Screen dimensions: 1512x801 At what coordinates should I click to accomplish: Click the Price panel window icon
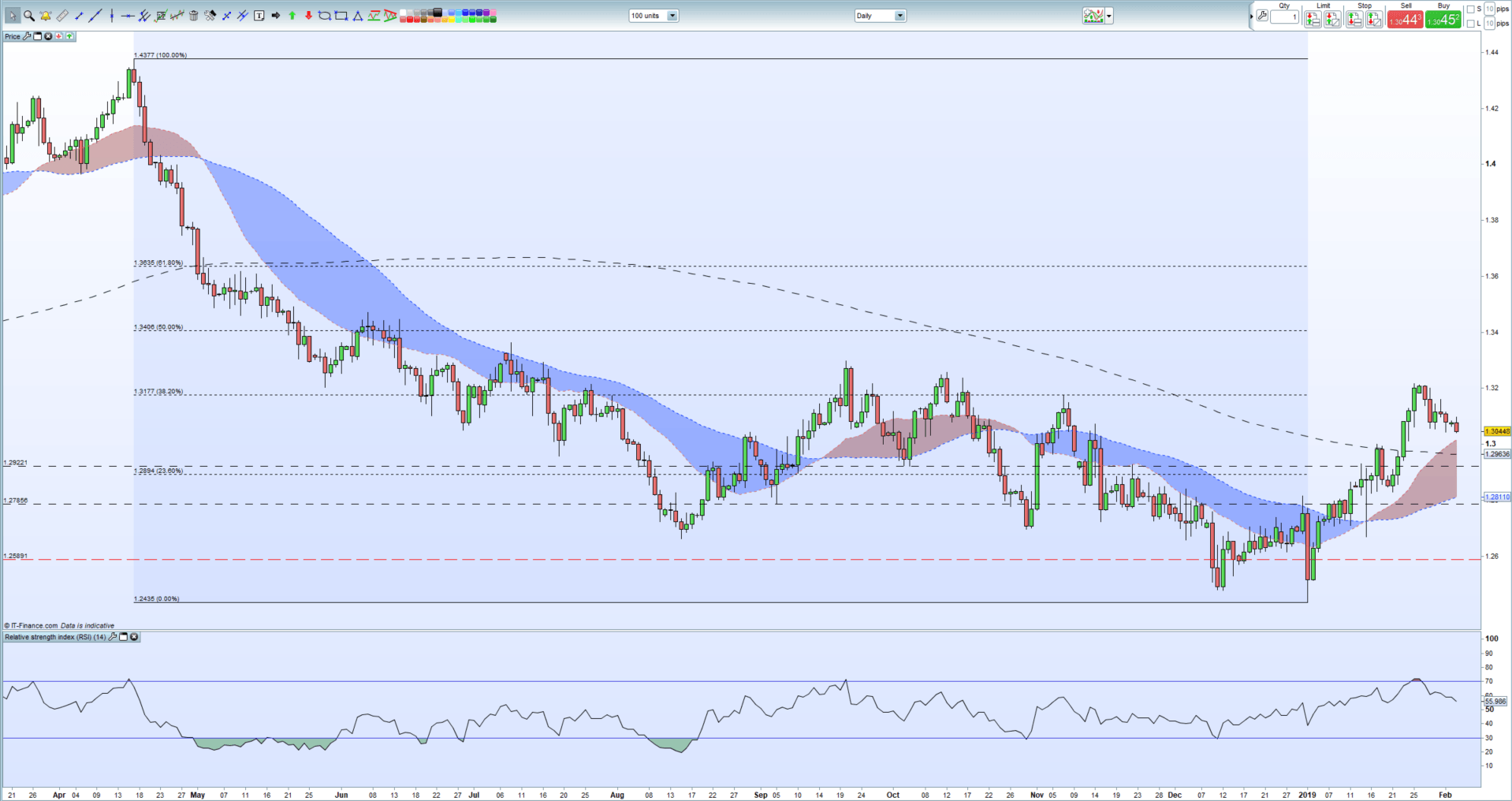[x=37, y=36]
